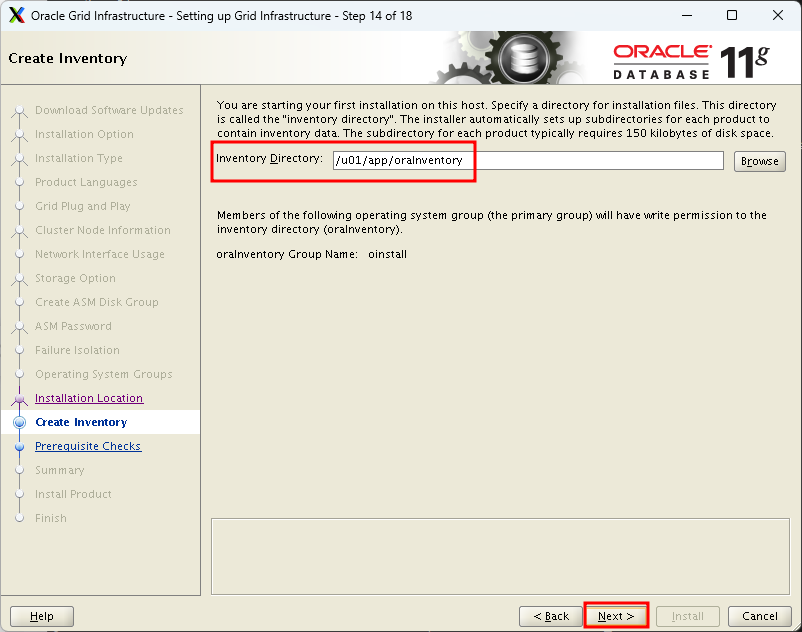The image size is (802, 632).
Task: Click the Product Languages step
Action: (86, 182)
